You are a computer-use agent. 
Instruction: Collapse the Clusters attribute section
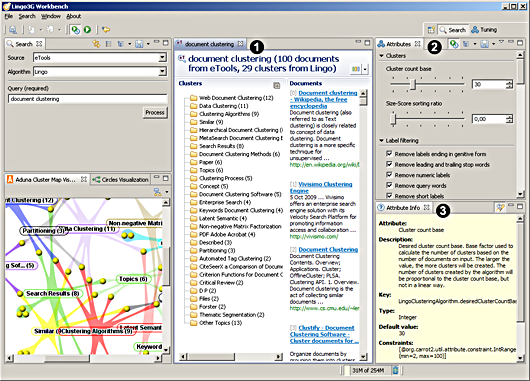tap(381, 56)
